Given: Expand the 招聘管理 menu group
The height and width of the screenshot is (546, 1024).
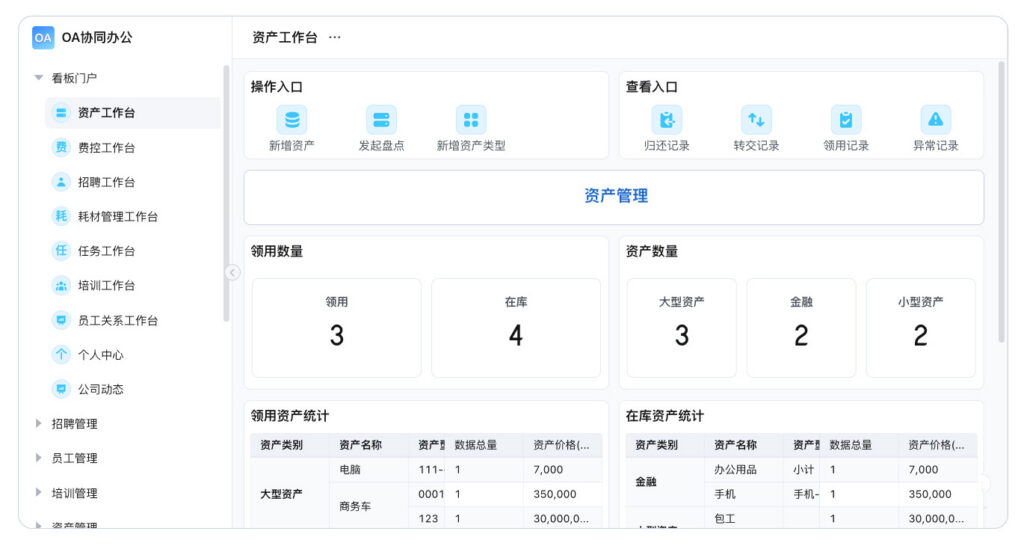Looking at the screenshot, I should coord(39,424).
